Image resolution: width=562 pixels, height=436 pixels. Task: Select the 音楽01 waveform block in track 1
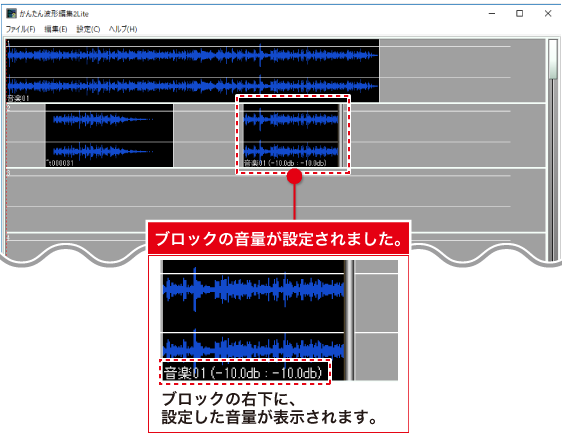point(193,71)
